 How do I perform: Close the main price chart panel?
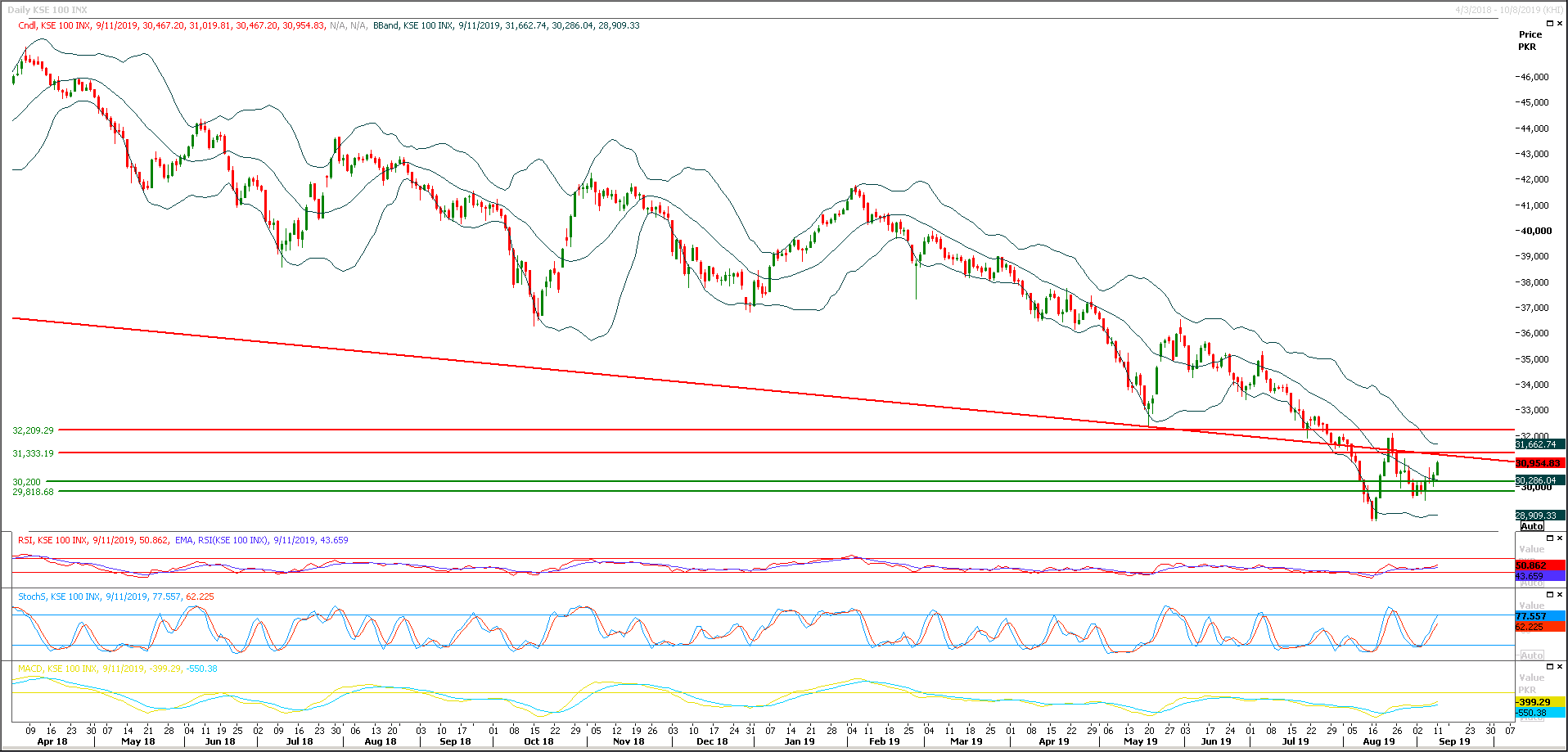click(x=1560, y=23)
